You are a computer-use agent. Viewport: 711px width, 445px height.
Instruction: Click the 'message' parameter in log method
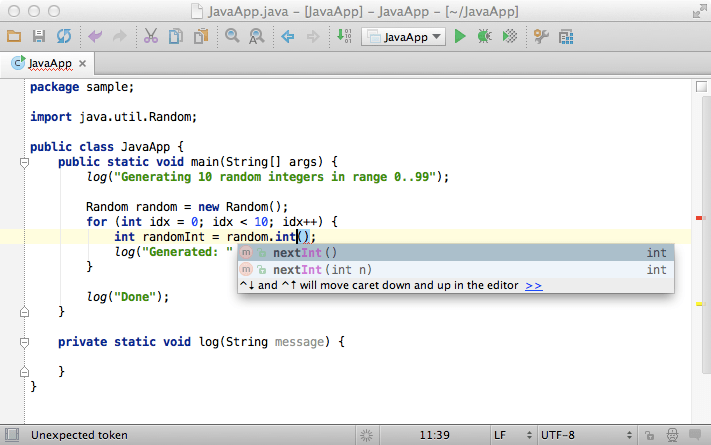point(299,342)
